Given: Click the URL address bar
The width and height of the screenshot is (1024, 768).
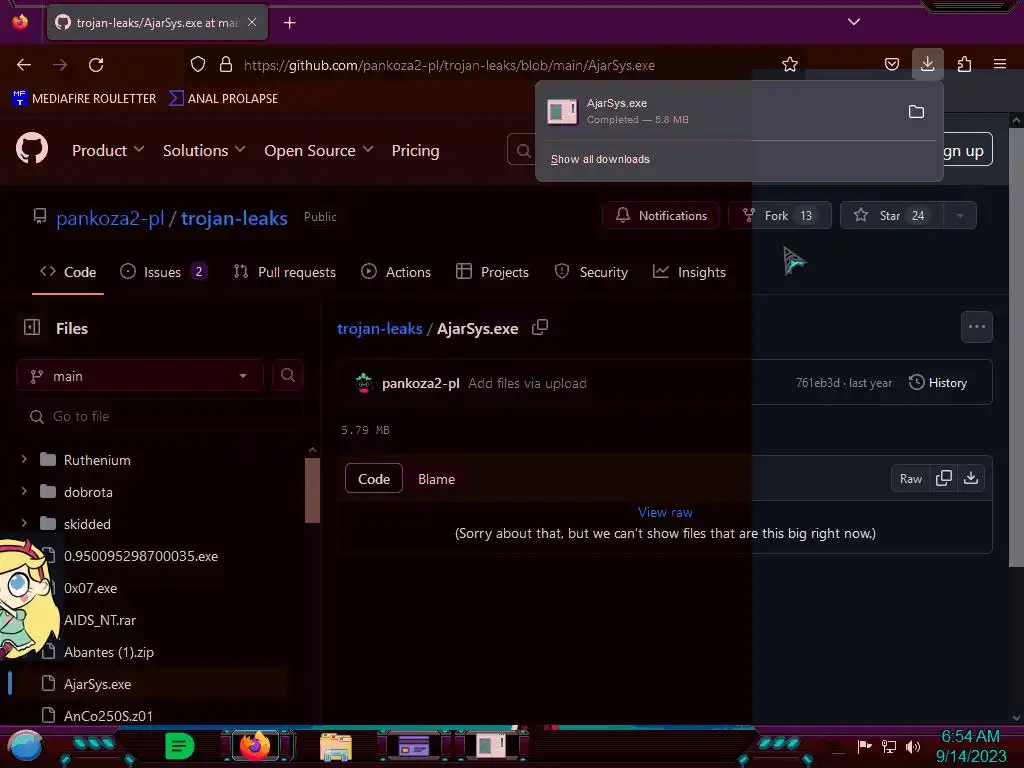Looking at the screenshot, I should [x=449, y=65].
